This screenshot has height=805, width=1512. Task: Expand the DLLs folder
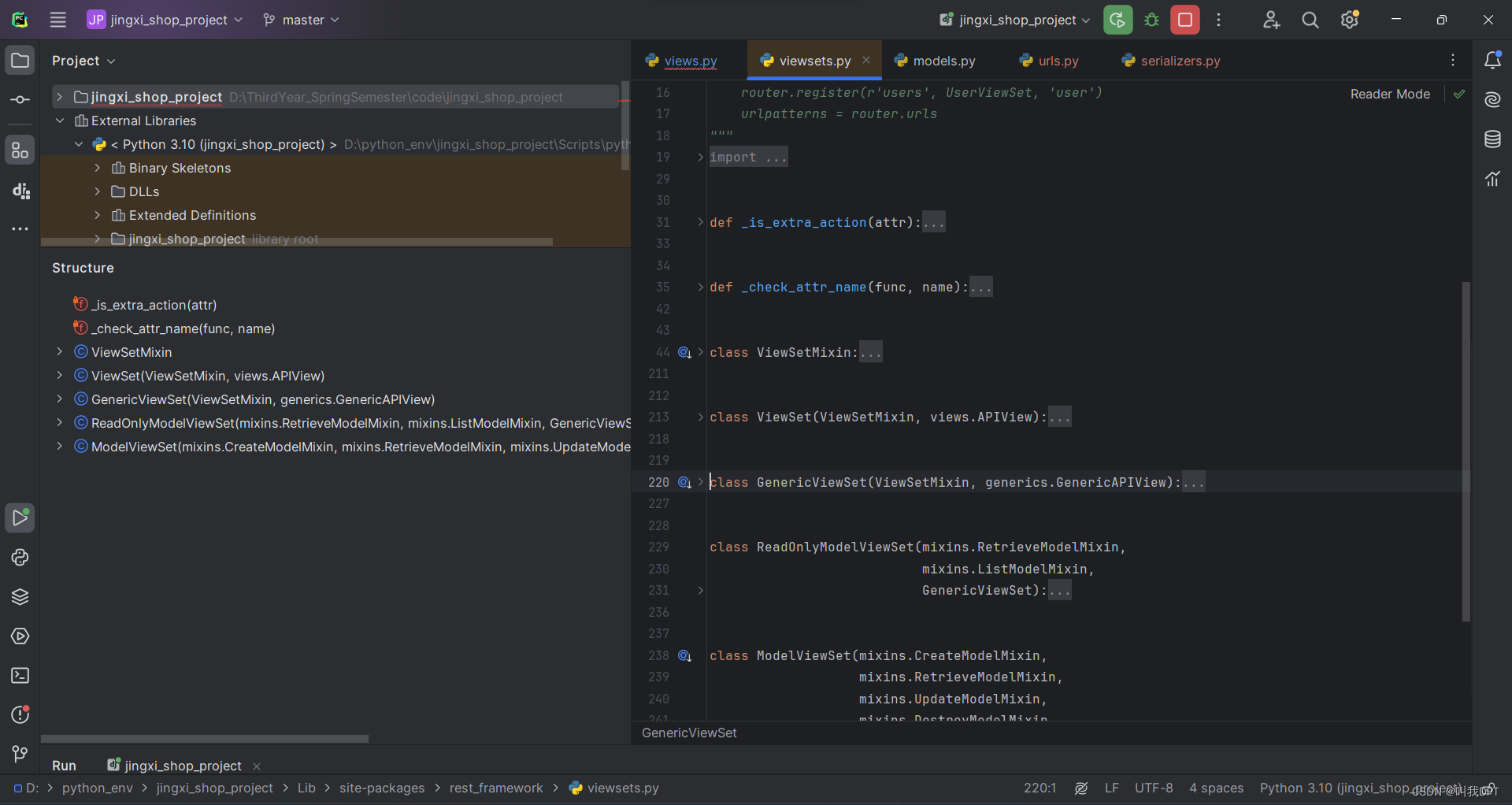[x=97, y=191]
